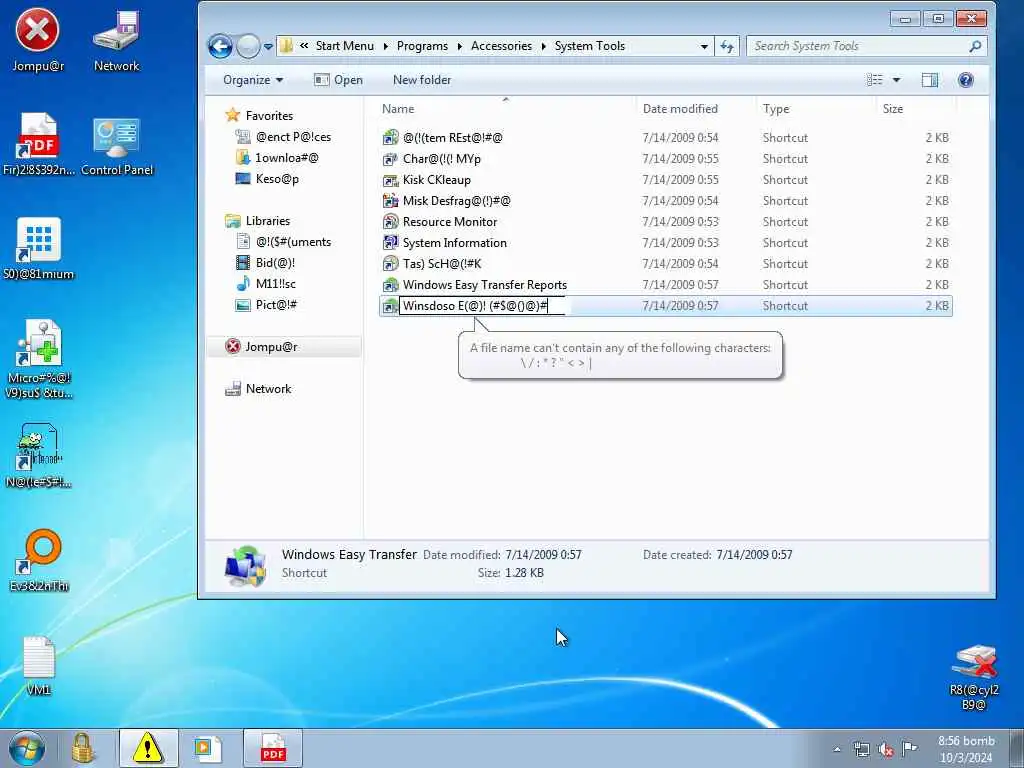Screen dimensions: 1024x768
Task: Open the S0)@81mium desktop shortcut
Action: pyautogui.click(x=39, y=248)
